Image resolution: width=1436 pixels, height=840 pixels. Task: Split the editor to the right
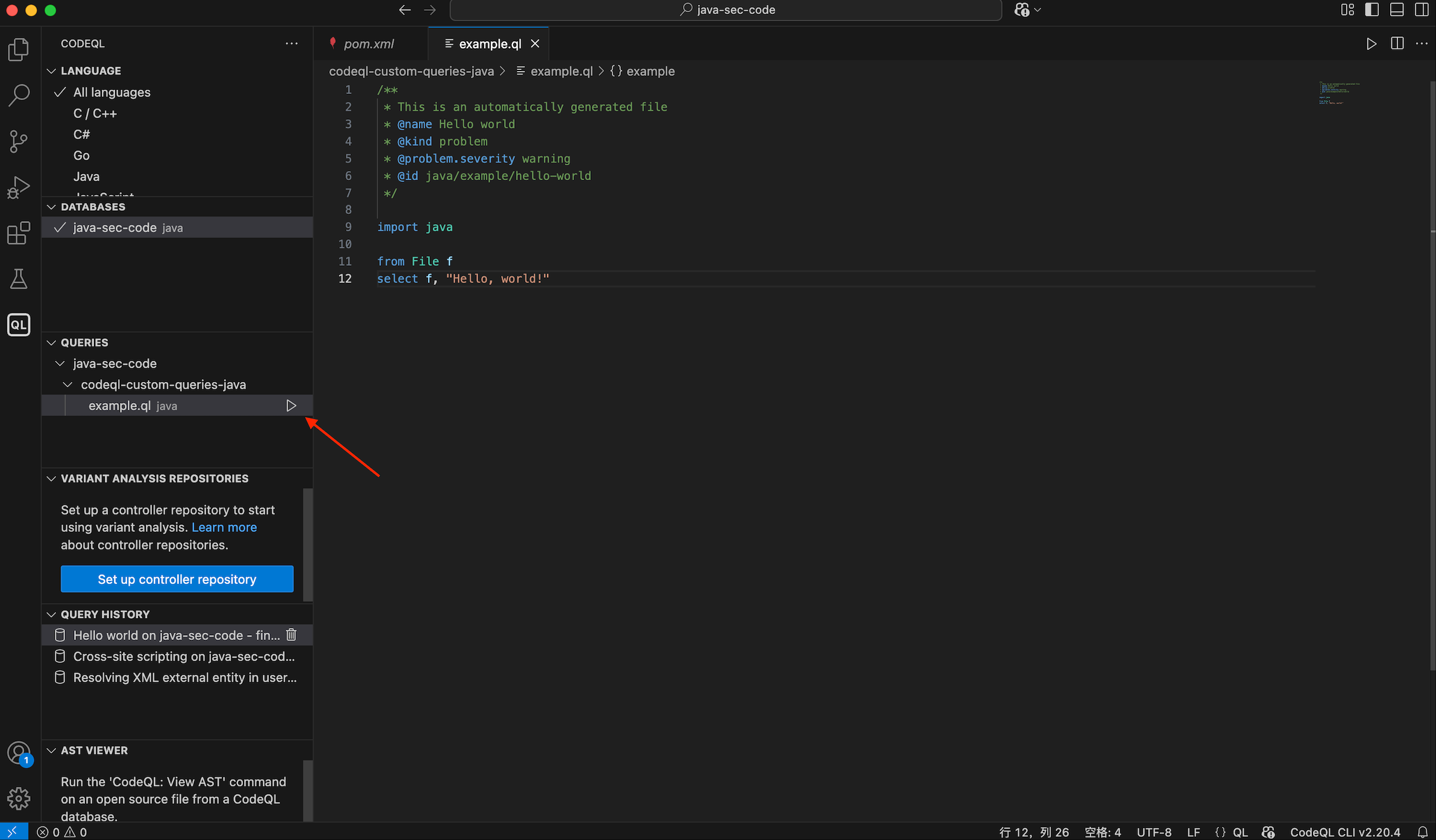click(1397, 43)
